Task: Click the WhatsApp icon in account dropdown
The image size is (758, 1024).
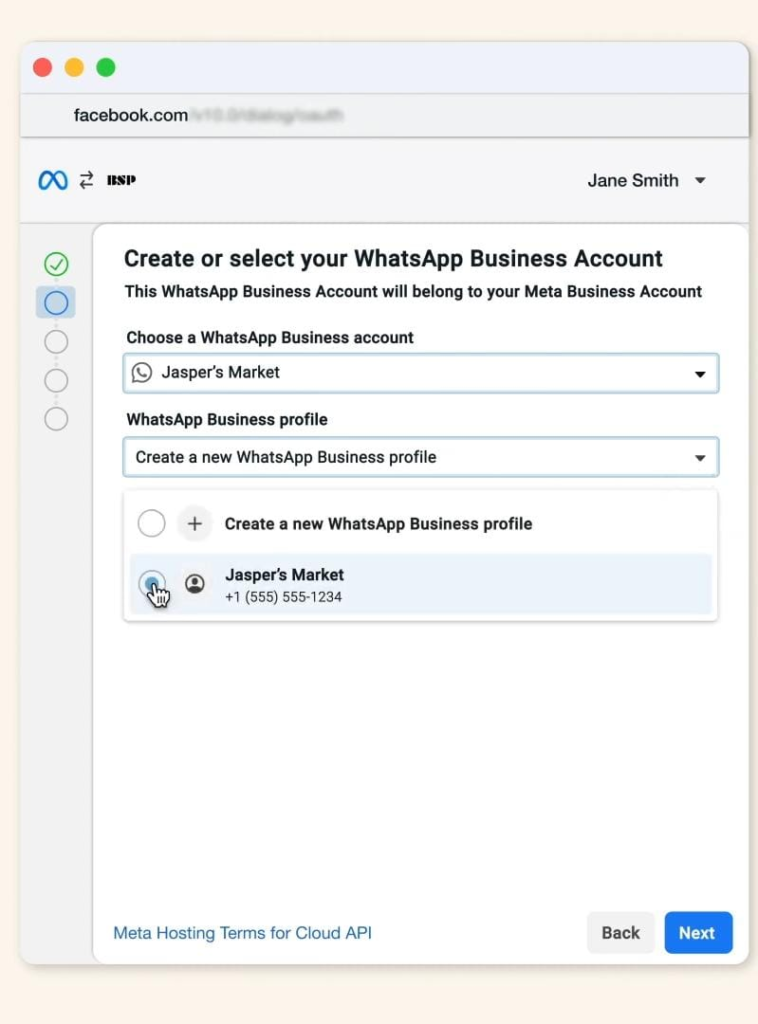Action: (142, 372)
